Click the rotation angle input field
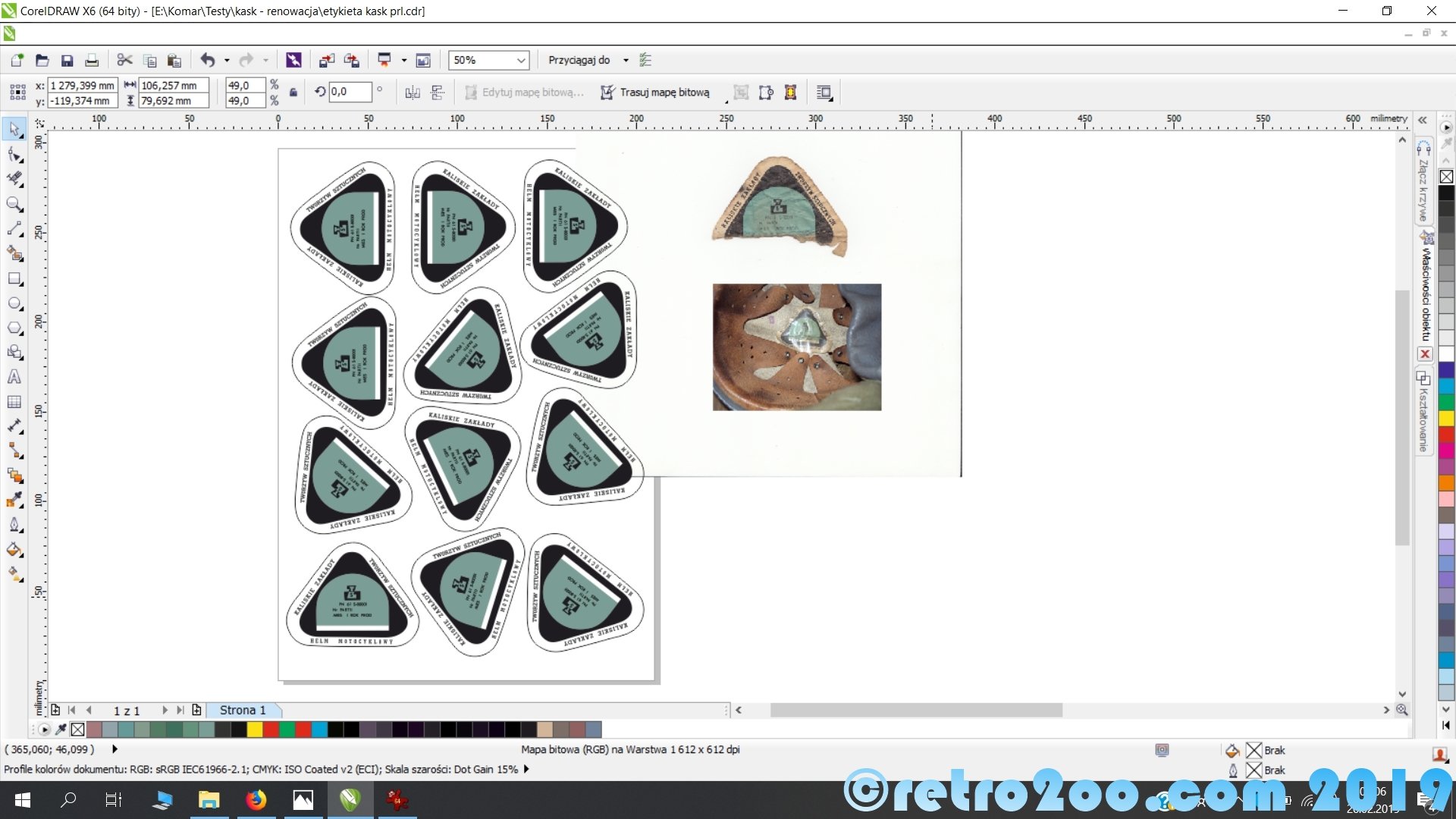The height and width of the screenshot is (819, 1456). pyautogui.click(x=350, y=92)
